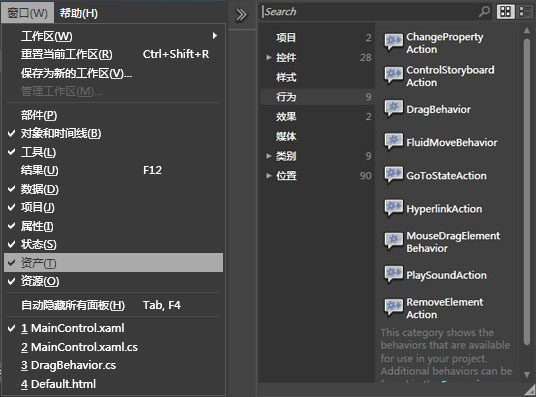Select the 样式 assets category

click(318, 77)
